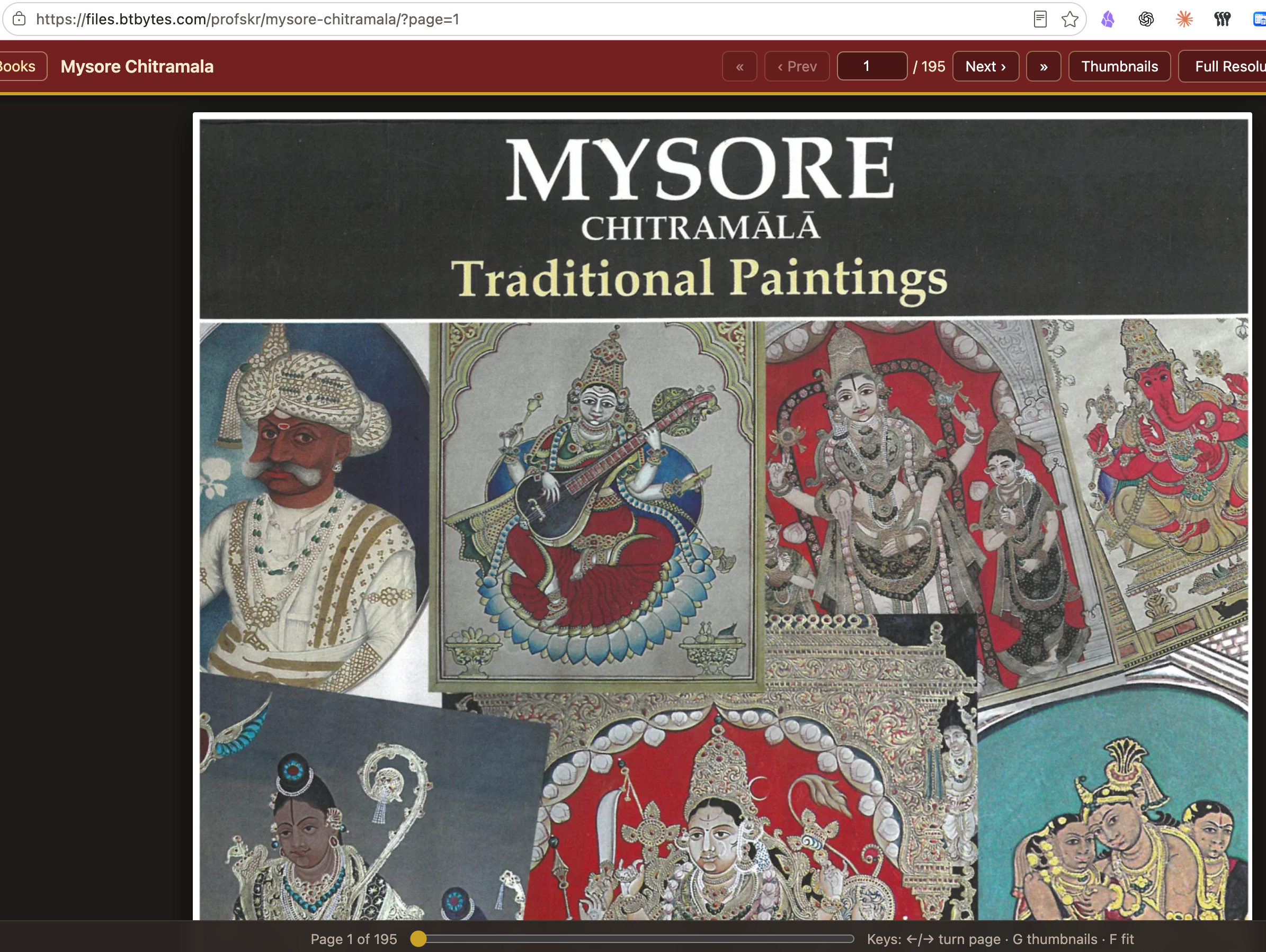Advance to next page with Next button
This screenshot has height=952, width=1266.
(985, 66)
